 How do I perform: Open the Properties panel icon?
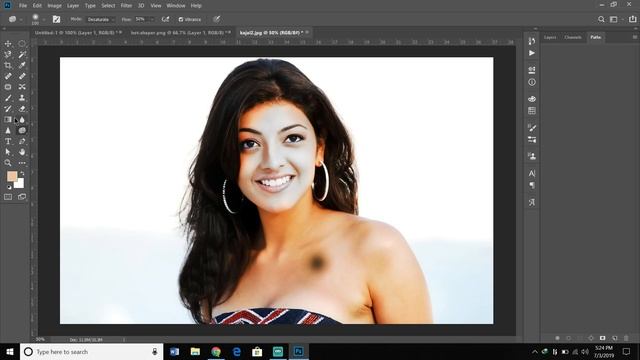531,70
